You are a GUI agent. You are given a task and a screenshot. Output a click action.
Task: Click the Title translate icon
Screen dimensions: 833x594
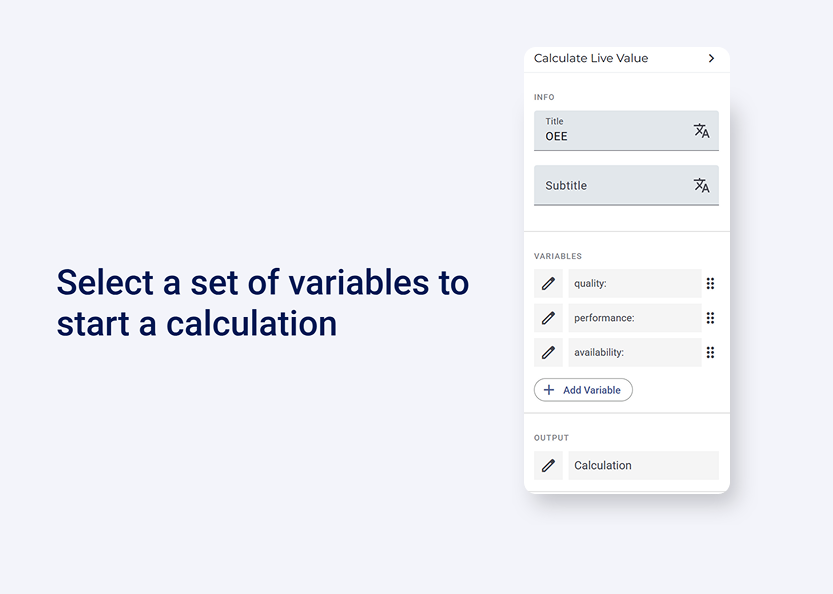[x=701, y=131]
